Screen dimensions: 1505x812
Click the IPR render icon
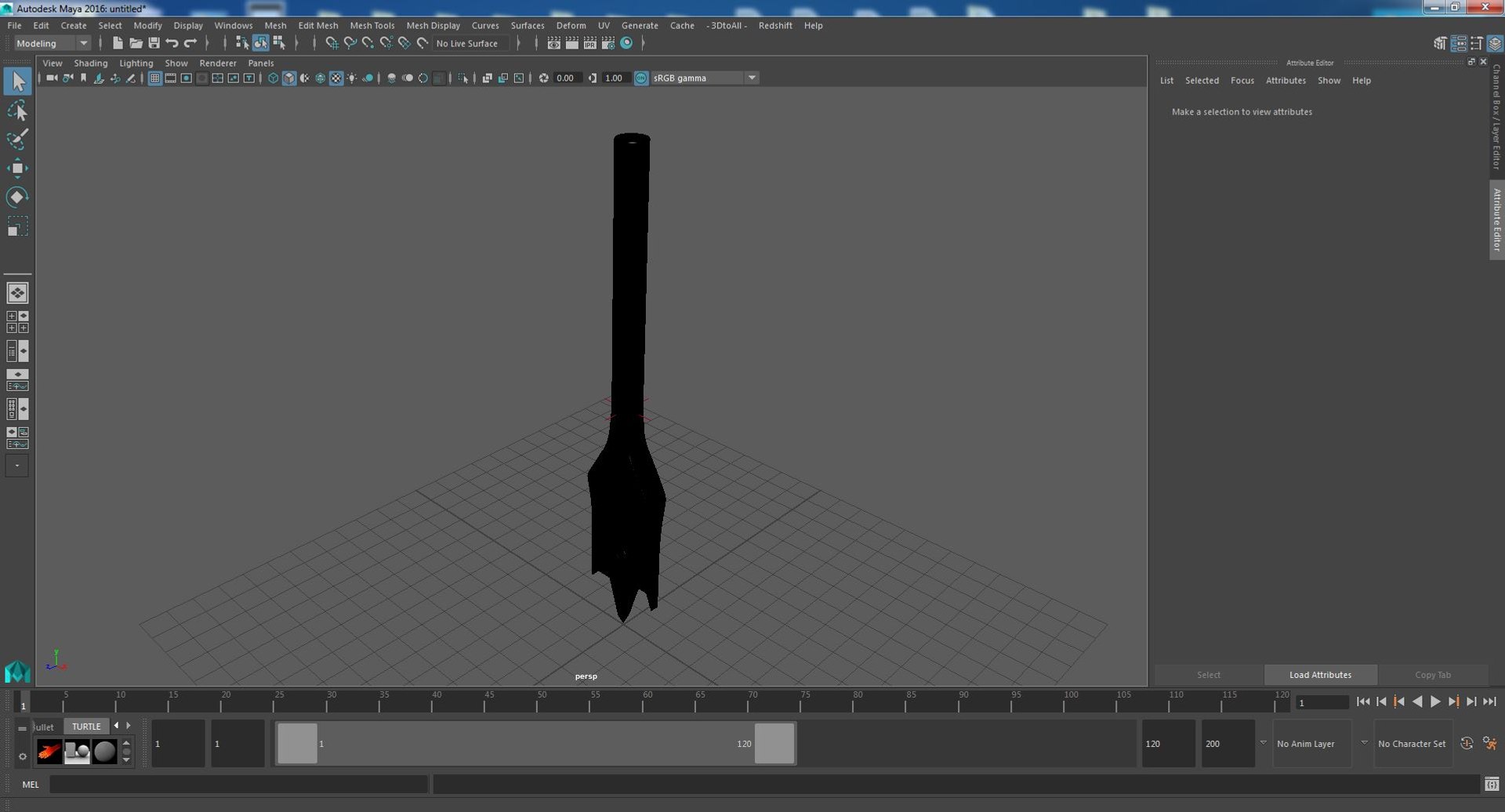pos(590,43)
